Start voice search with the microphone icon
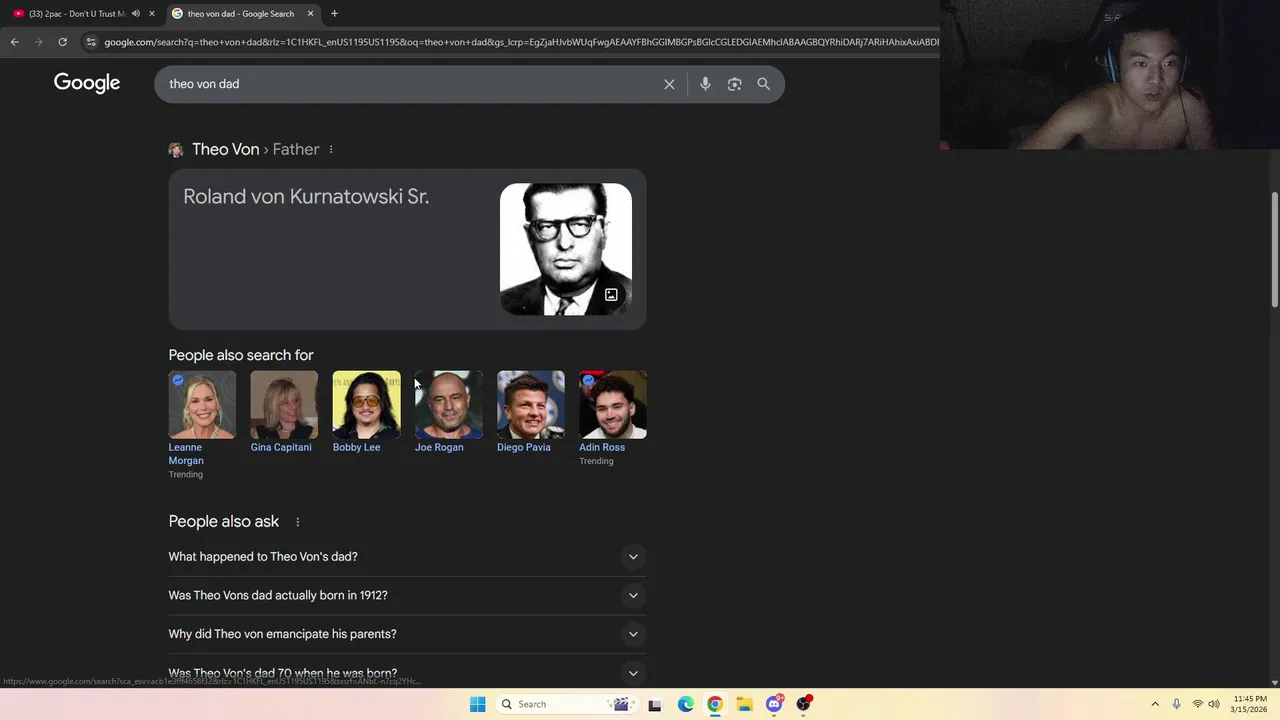 pyautogui.click(x=705, y=84)
